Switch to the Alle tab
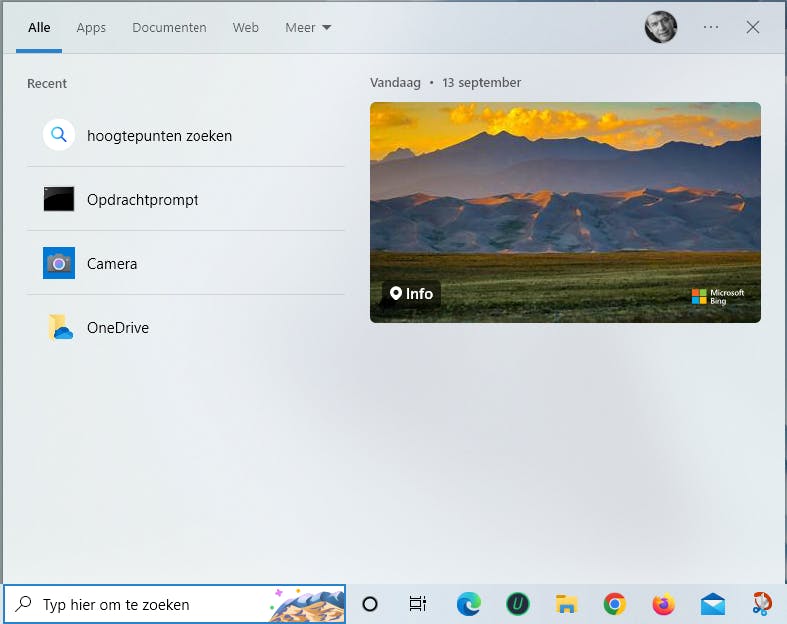Screen dimensions: 787x624 [39, 28]
